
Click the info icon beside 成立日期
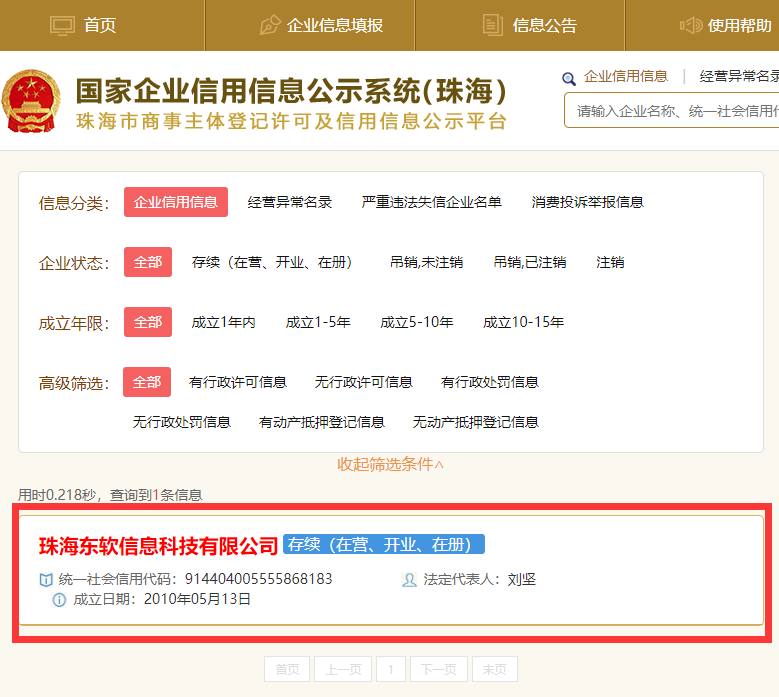(x=59, y=600)
